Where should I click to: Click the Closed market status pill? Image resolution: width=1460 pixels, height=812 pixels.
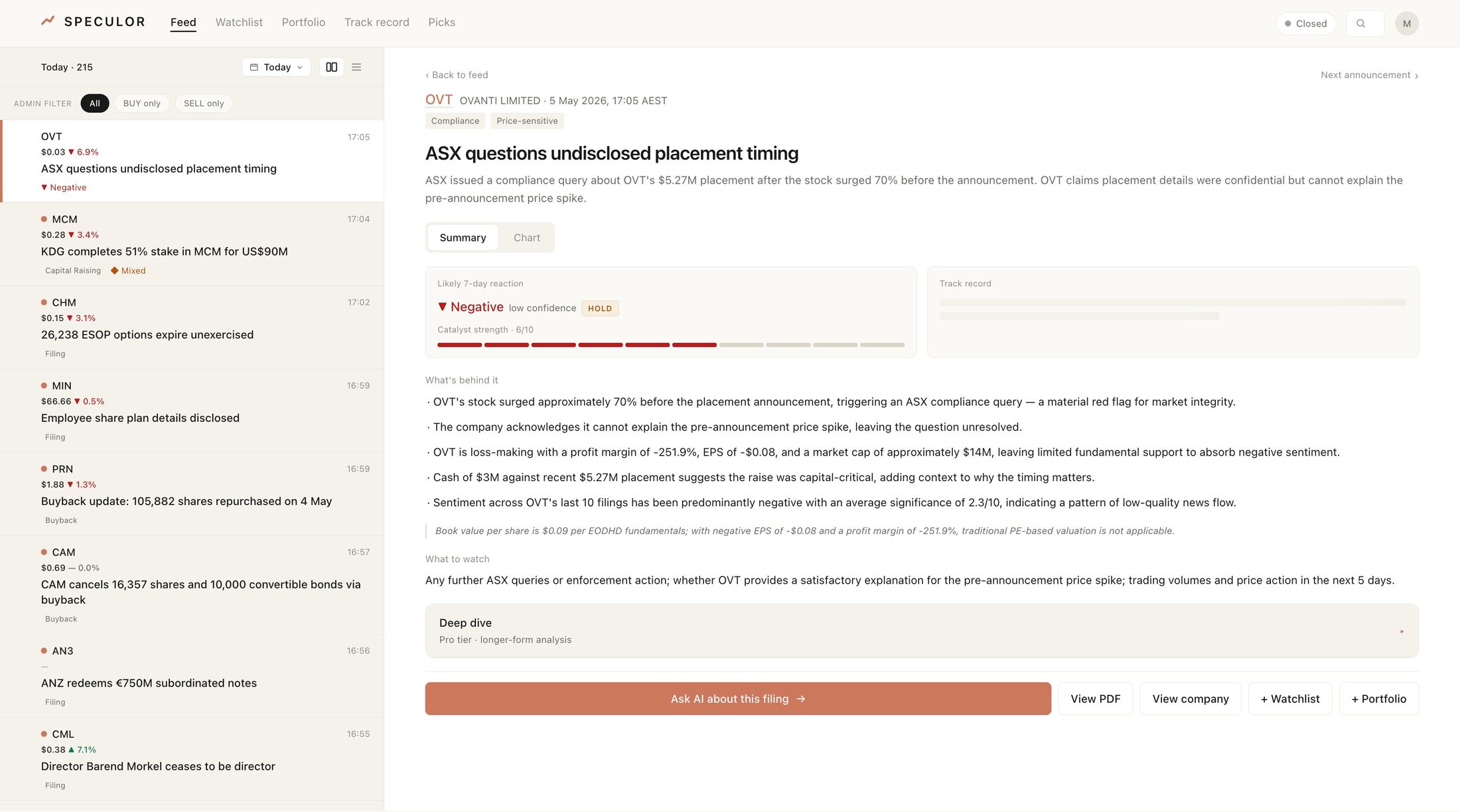pos(1305,23)
